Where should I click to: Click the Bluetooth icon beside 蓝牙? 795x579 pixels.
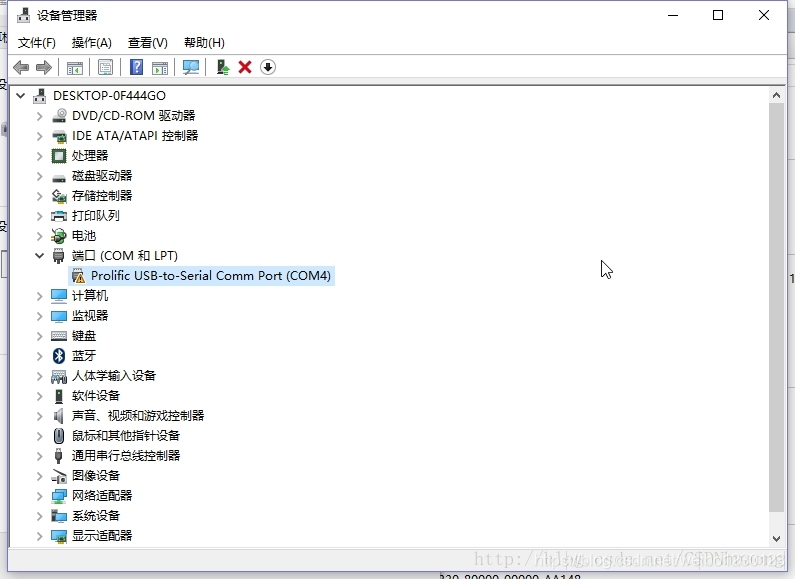coord(59,356)
